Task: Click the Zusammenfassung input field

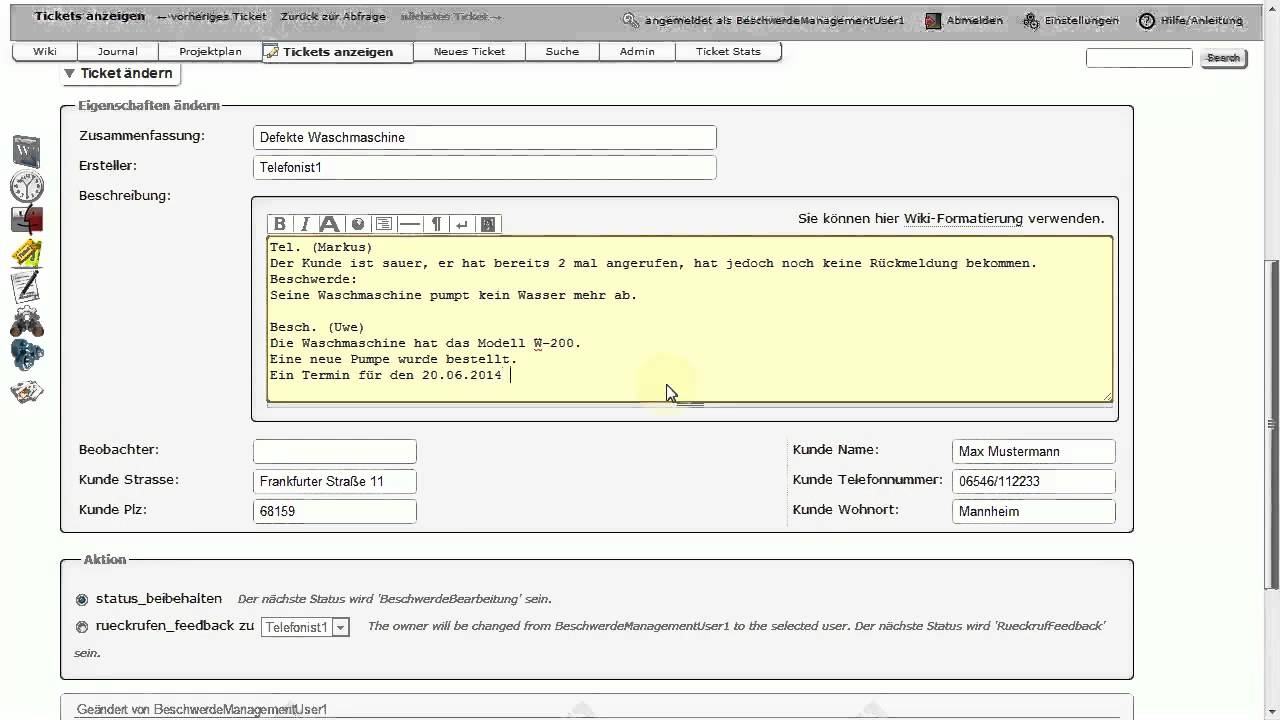Action: click(x=485, y=138)
